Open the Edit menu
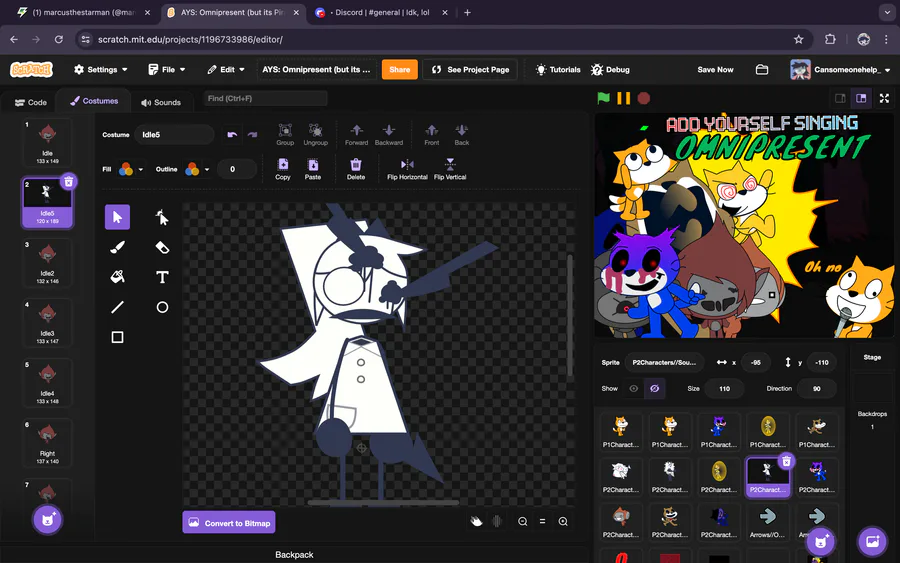The height and width of the screenshot is (563, 900). 226,69
